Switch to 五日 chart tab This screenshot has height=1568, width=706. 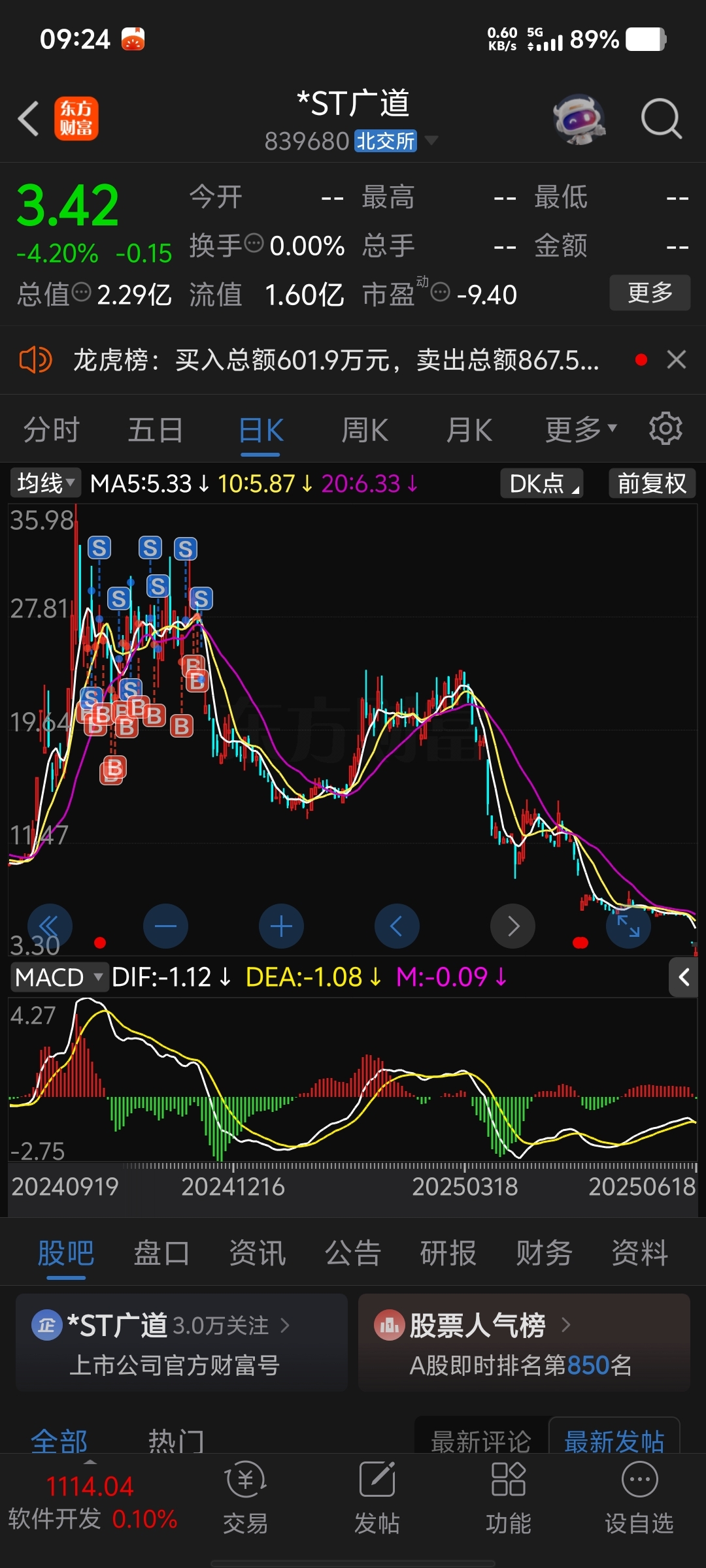(156, 430)
